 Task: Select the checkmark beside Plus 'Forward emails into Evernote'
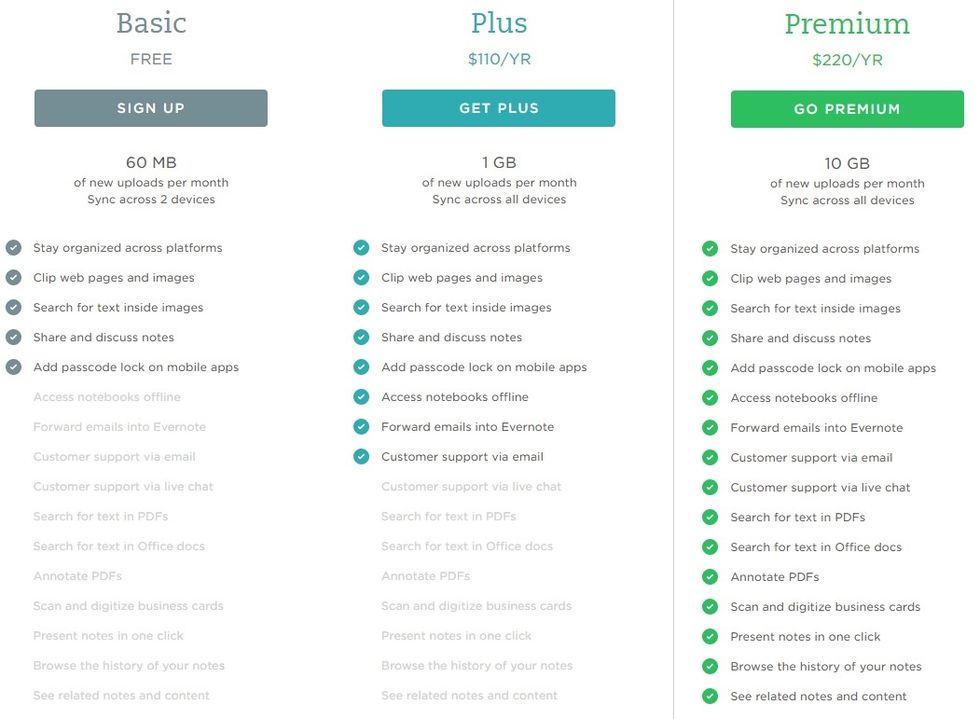pyautogui.click(x=361, y=426)
